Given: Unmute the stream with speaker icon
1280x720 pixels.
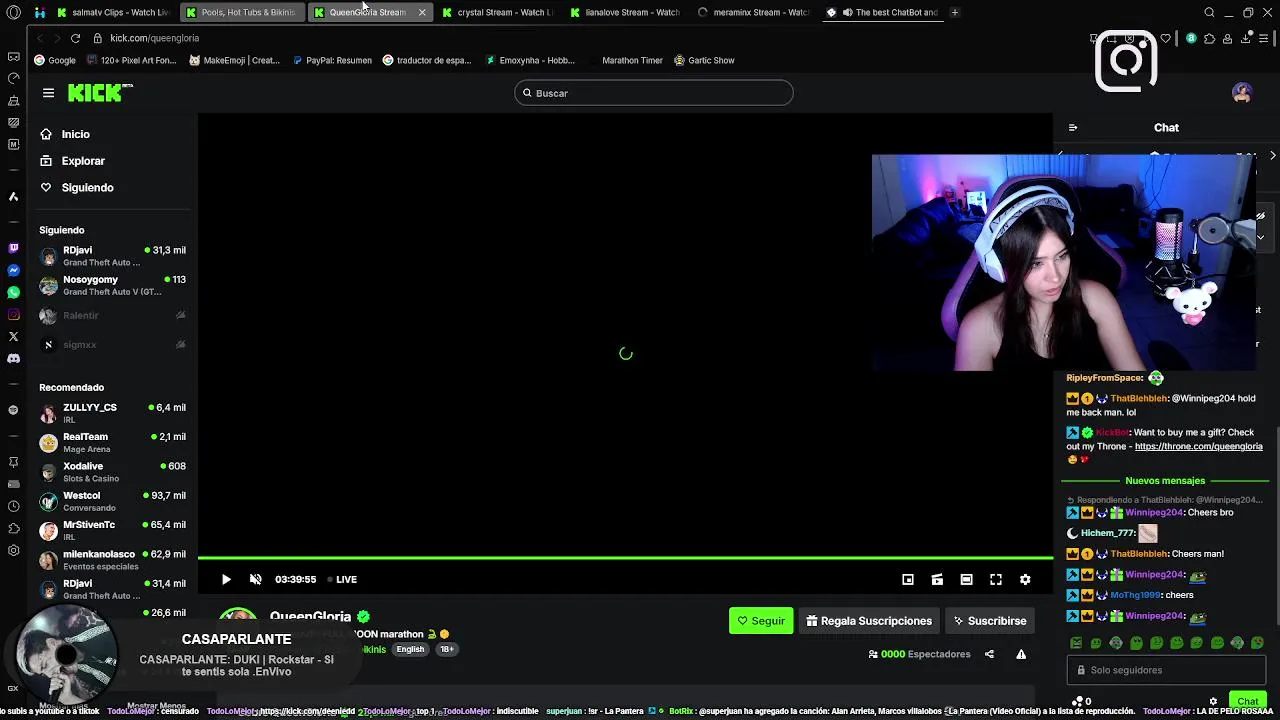Looking at the screenshot, I should click(255, 579).
